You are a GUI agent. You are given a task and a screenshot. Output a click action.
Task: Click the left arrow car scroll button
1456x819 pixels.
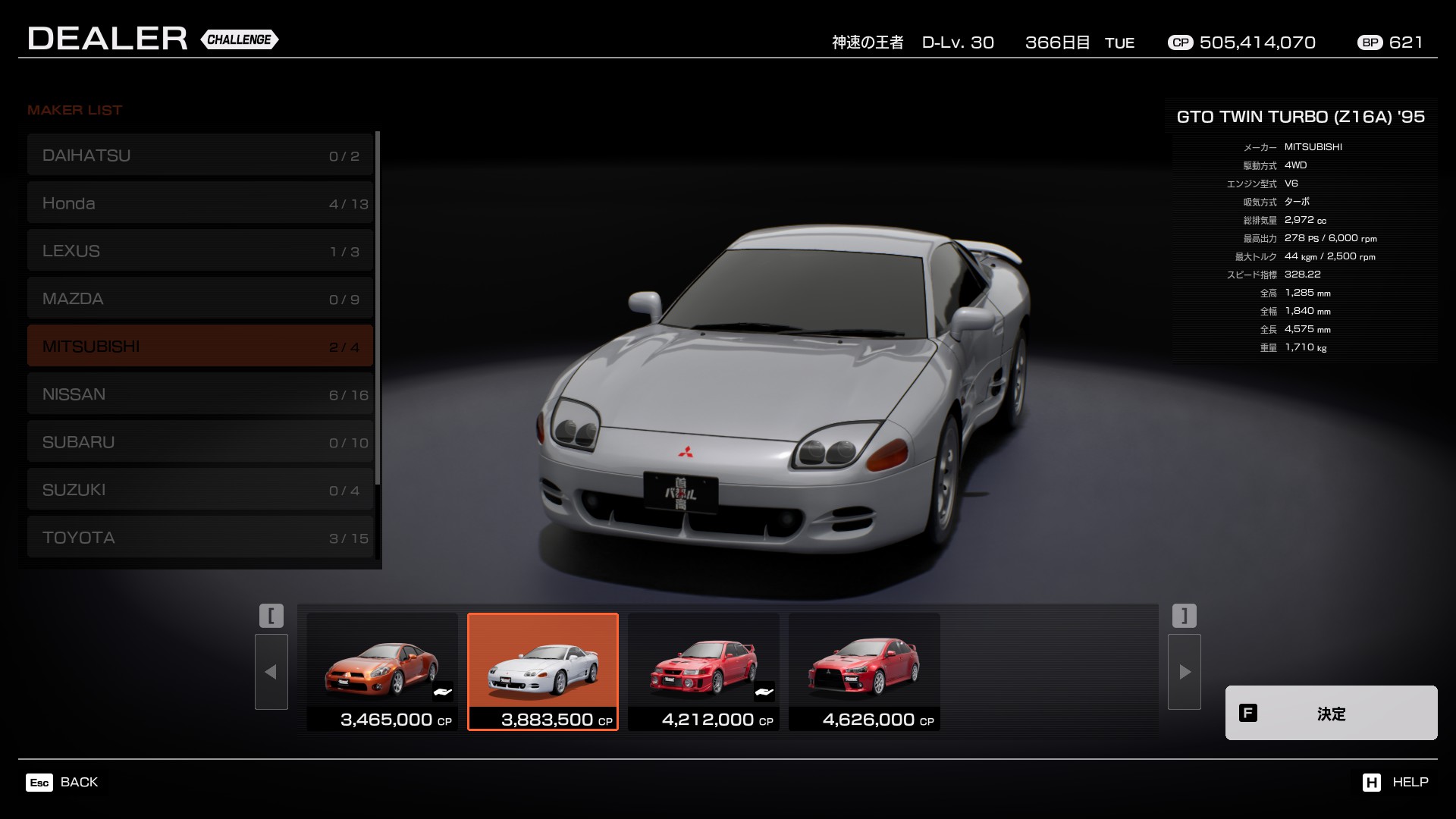pos(271,672)
